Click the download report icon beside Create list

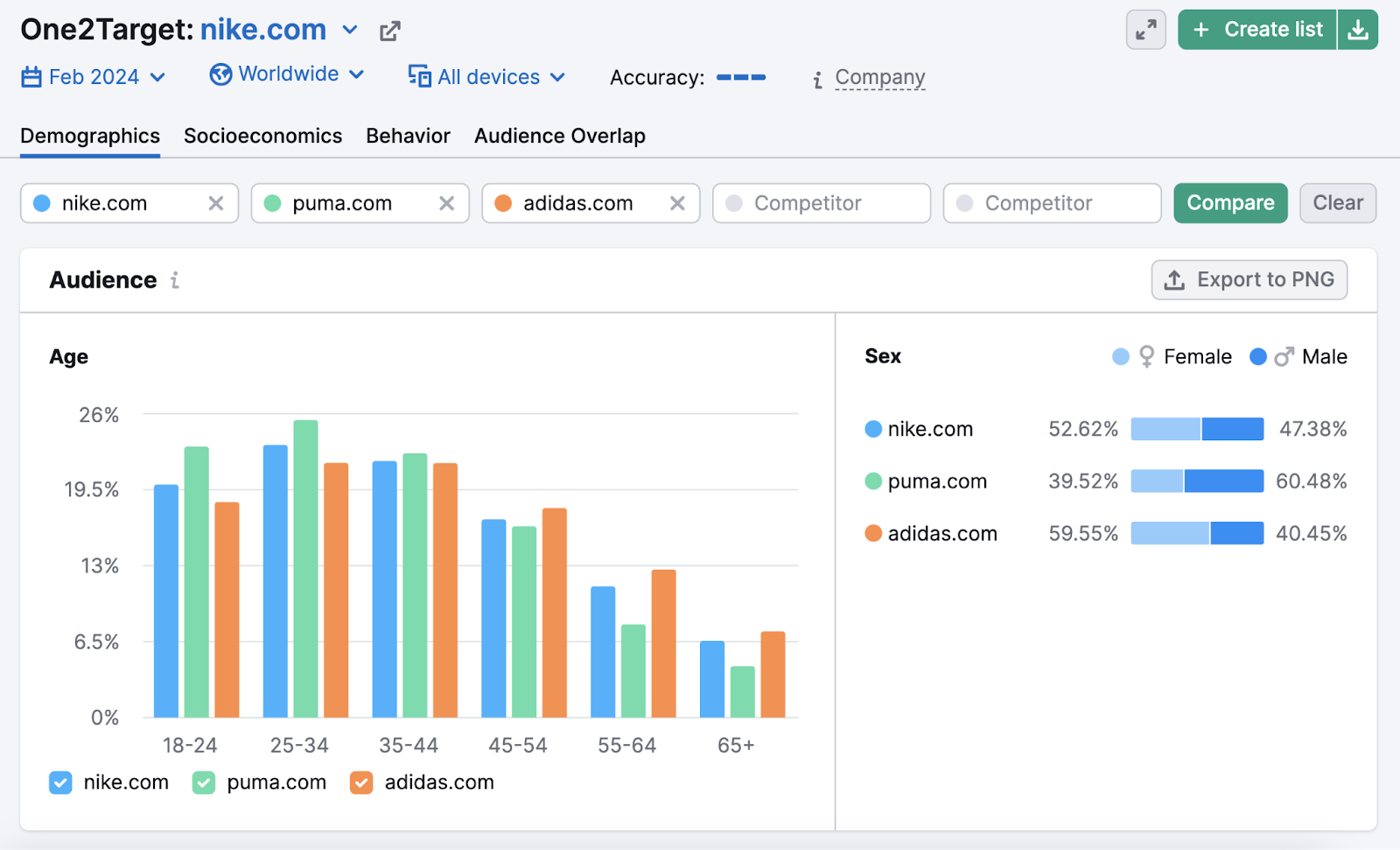1358,29
